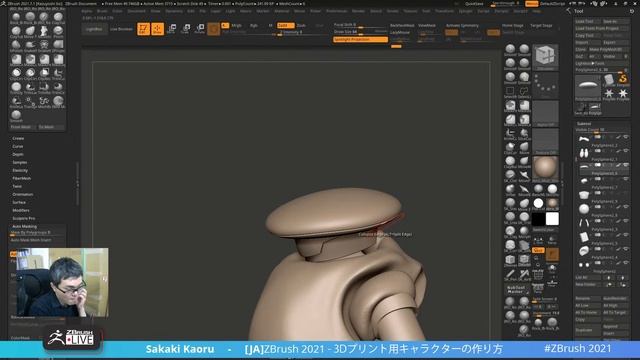
Task: Expand the Curve section
Action: click(x=18, y=147)
